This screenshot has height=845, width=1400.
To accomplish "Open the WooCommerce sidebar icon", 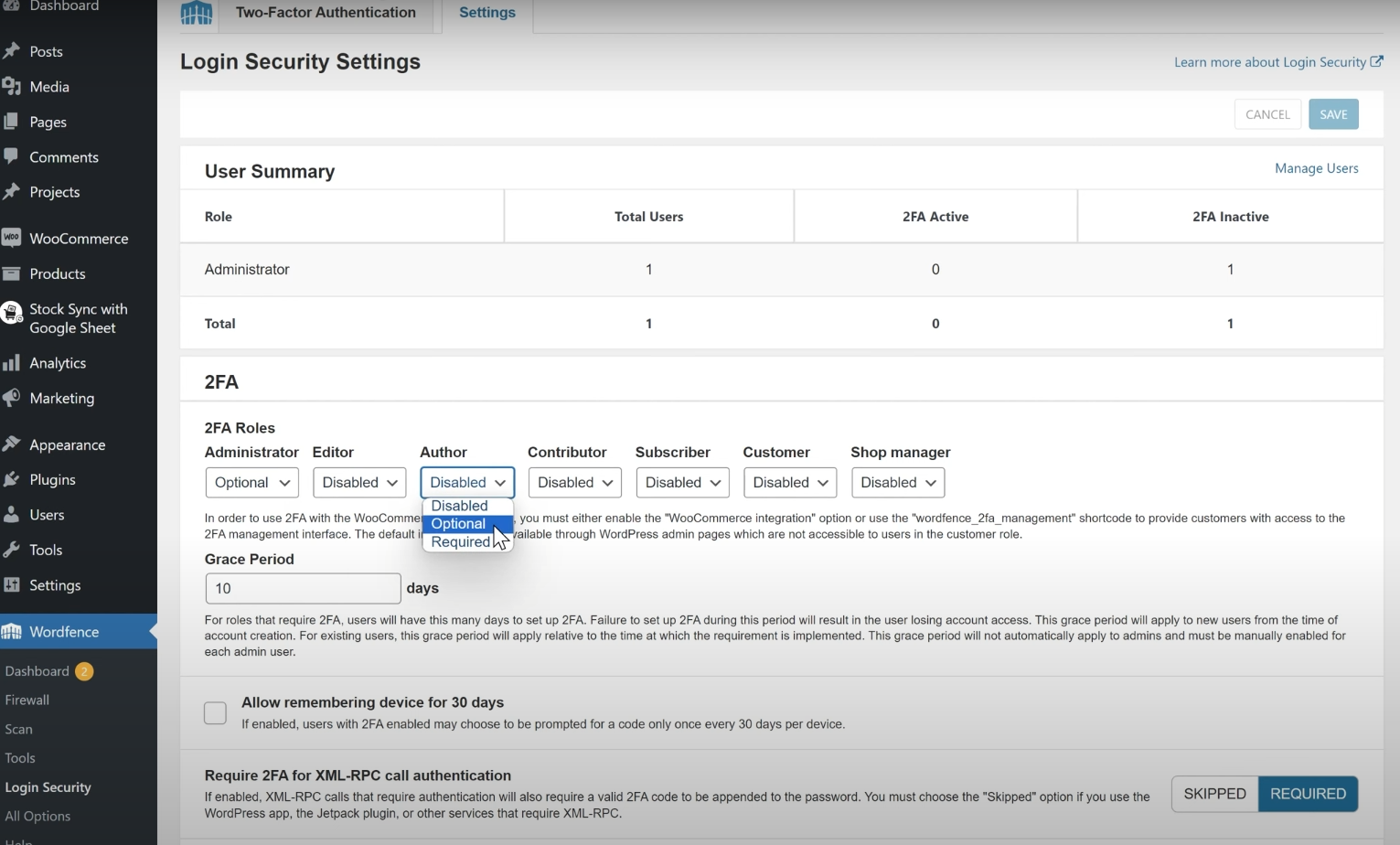I will click(x=12, y=238).
